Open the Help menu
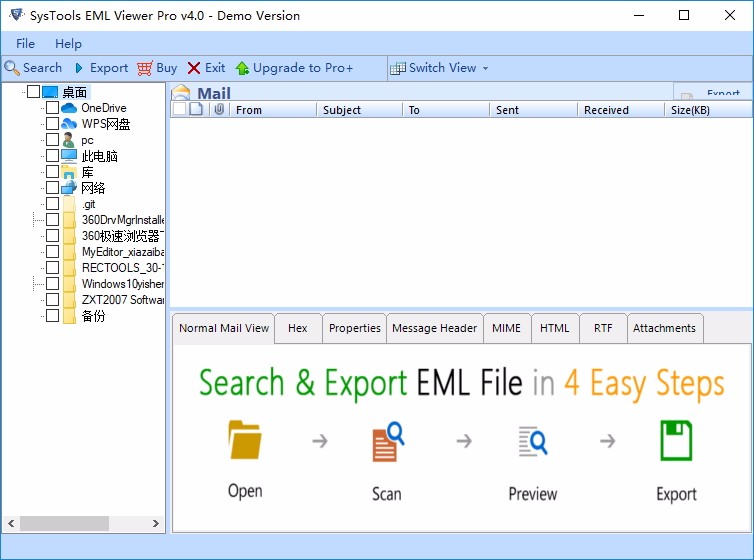The height and width of the screenshot is (560, 754). pos(68,44)
